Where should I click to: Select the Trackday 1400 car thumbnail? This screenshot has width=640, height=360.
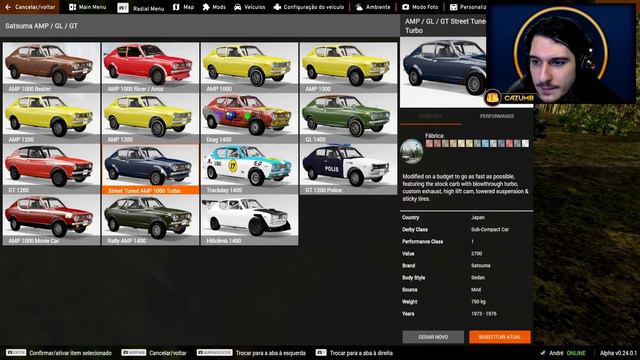pyautogui.click(x=249, y=169)
